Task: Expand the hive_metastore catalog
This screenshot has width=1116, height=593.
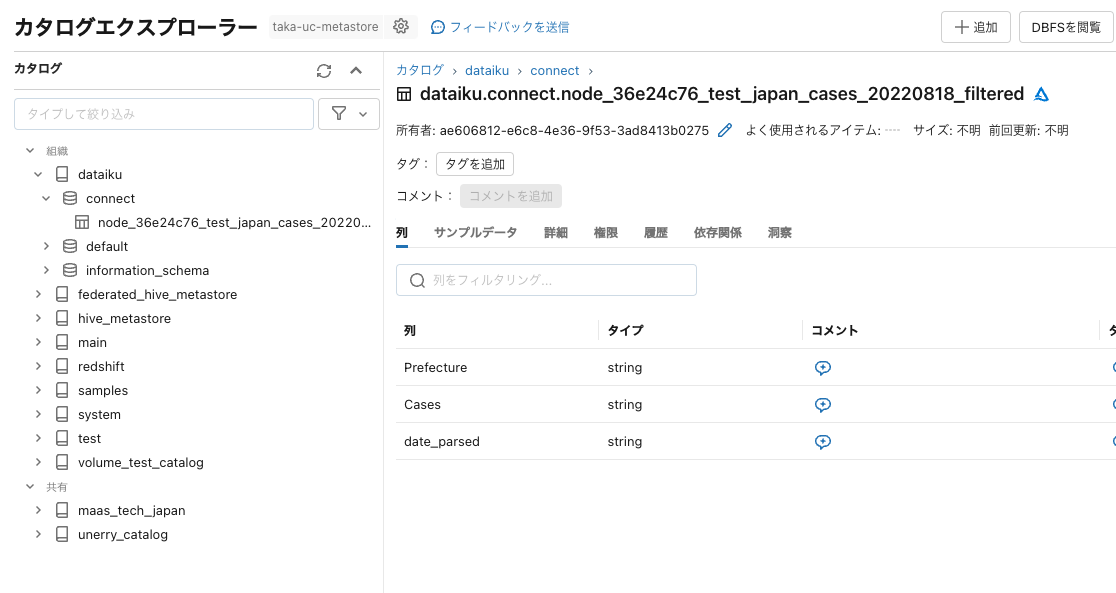Action: pos(37,318)
